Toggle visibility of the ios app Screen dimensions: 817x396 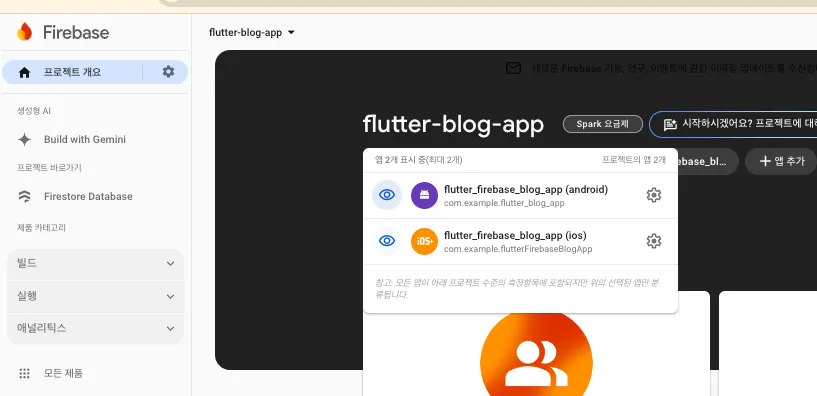coord(387,241)
